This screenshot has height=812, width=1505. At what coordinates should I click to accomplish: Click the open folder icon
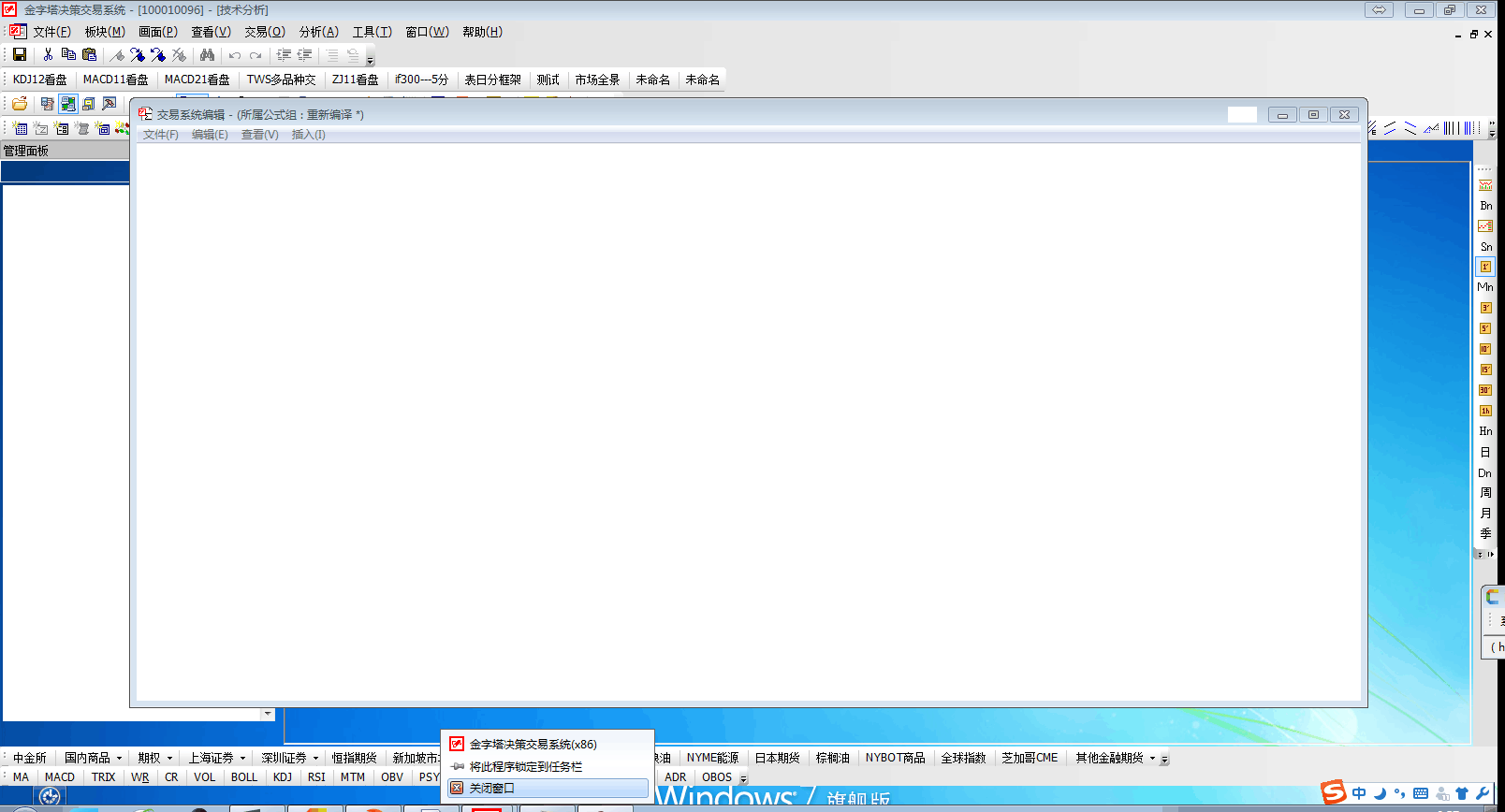point(19,104)
